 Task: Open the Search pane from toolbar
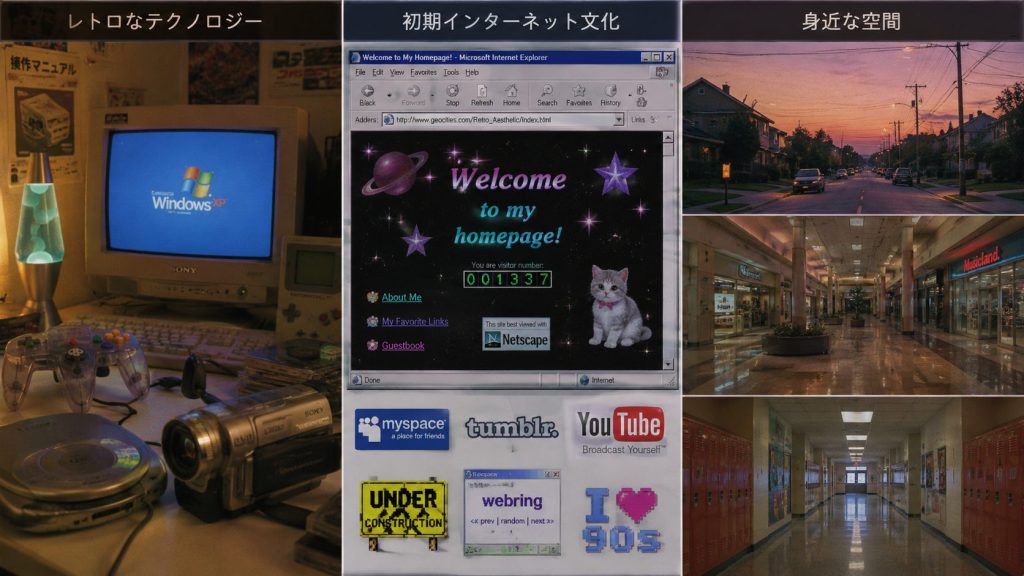click(547, 95)
